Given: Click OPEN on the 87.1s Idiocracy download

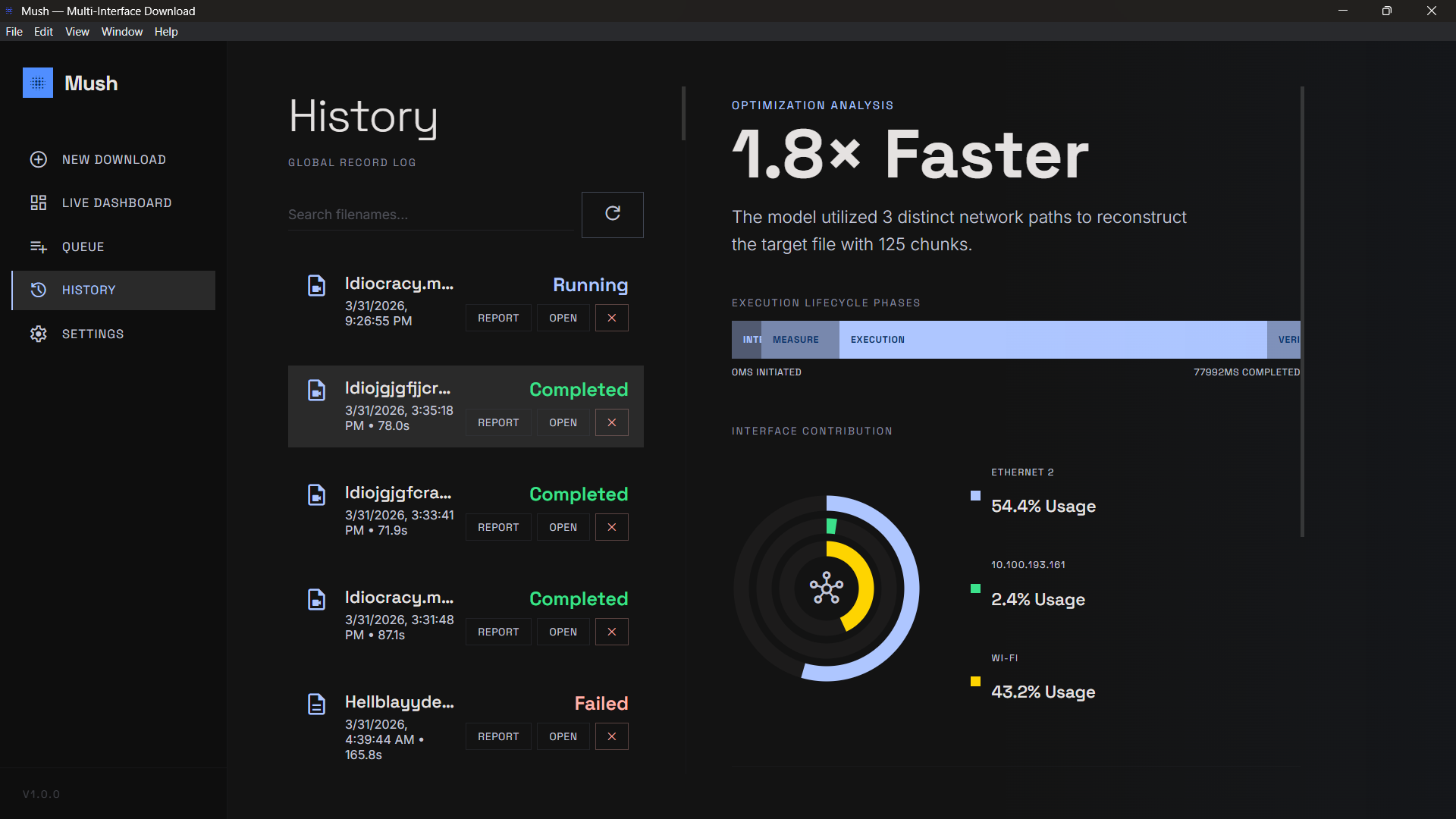Looking at the screenshot, I should click(563, 632).
